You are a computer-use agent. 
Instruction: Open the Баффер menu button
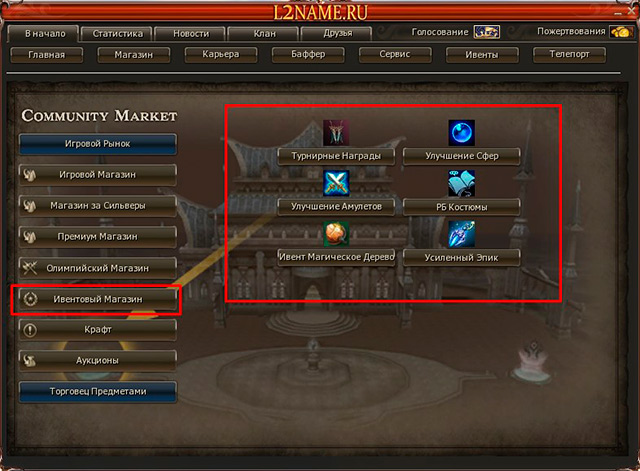click(x=308, y=55)
